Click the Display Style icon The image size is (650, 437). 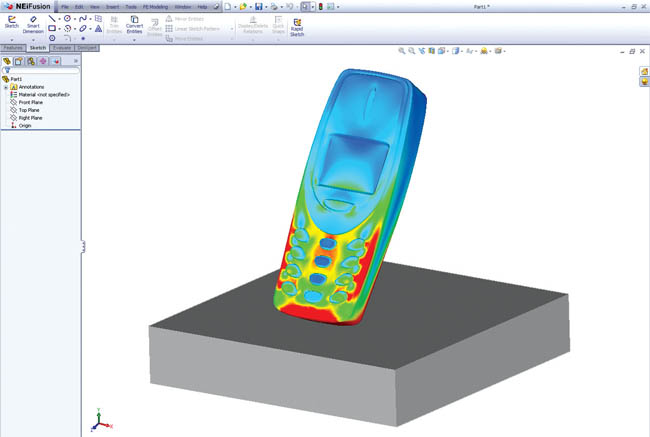pos(456,51)
